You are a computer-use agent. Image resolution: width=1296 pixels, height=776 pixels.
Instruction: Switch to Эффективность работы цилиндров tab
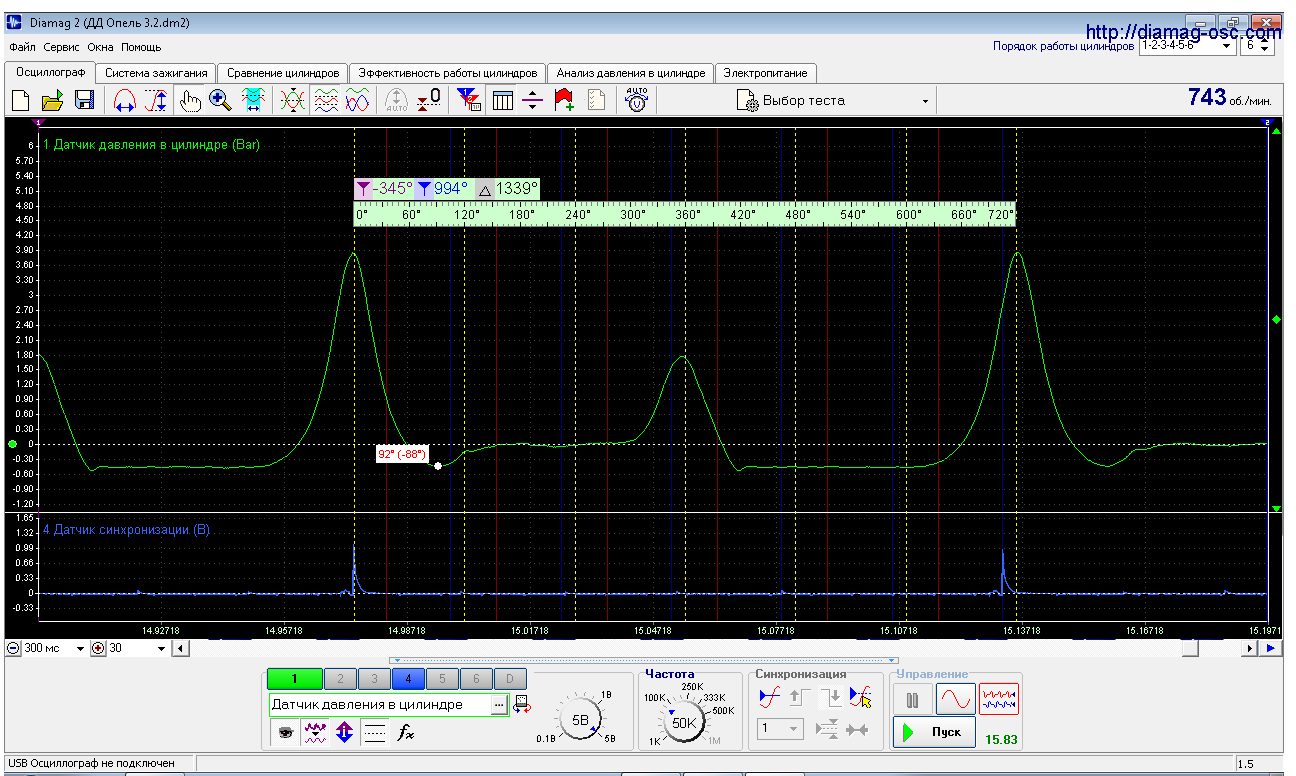click(448, 73)
